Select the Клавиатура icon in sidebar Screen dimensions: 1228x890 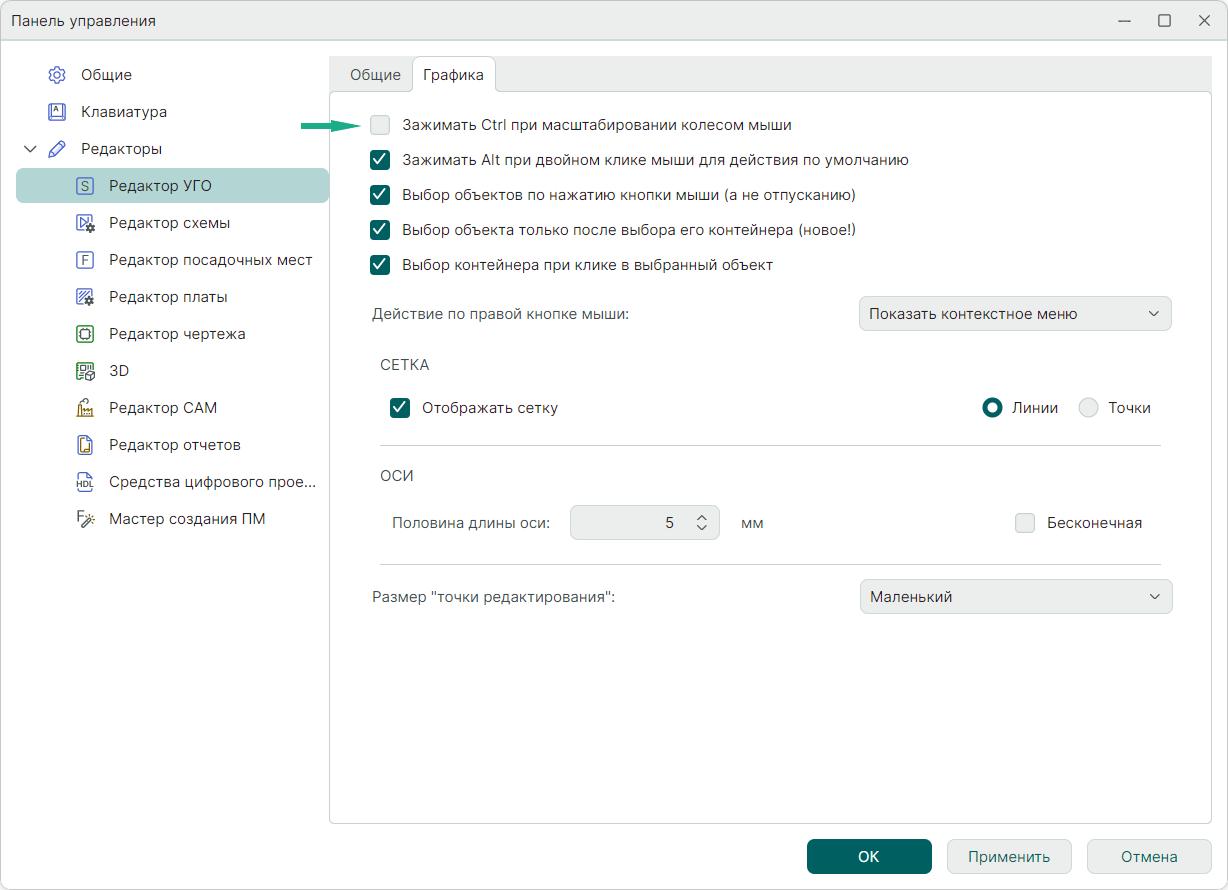tap(57, 112)
